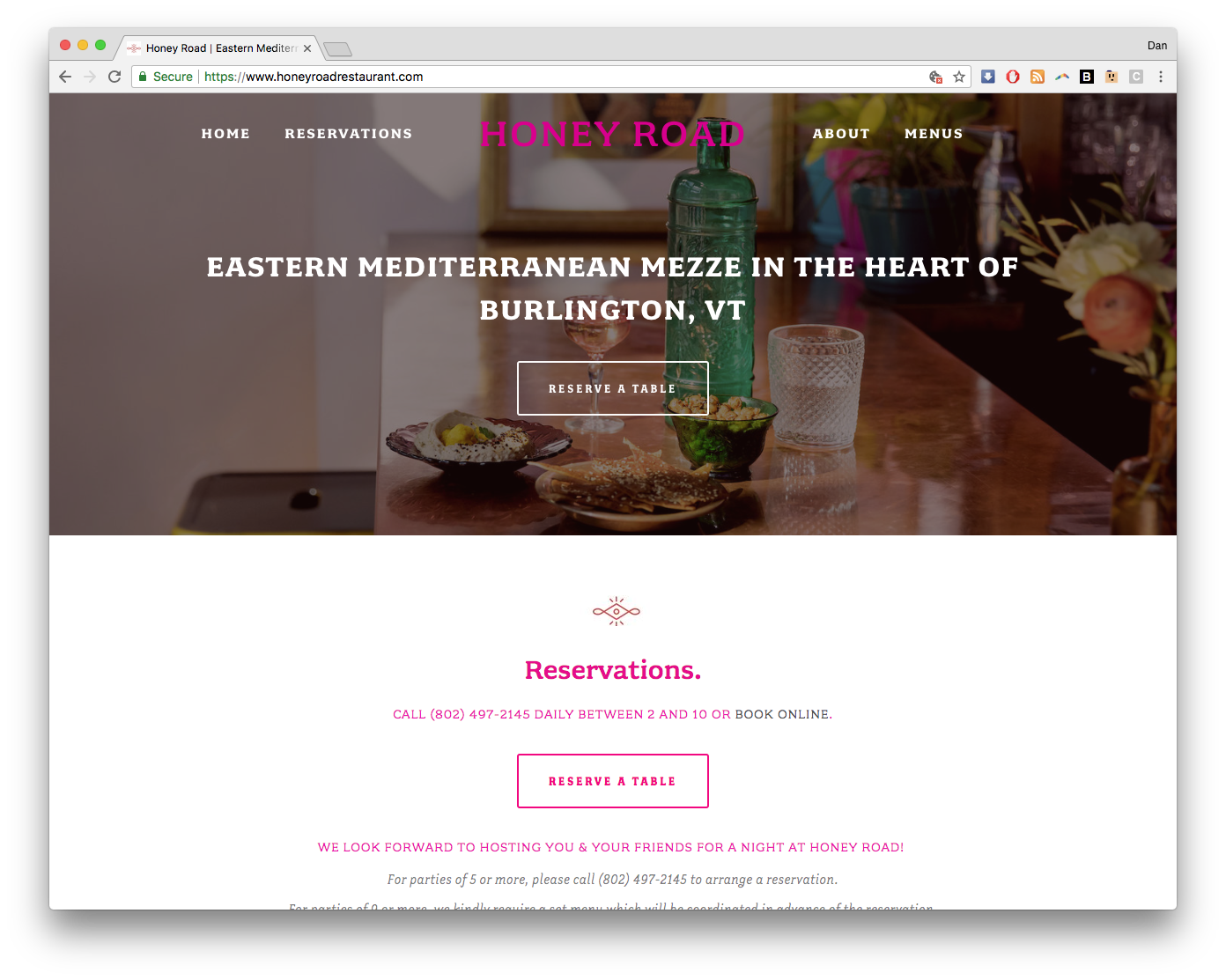Click the colorful boomerang extension icon
The image size is (1226, 980).
(1062, 77)
